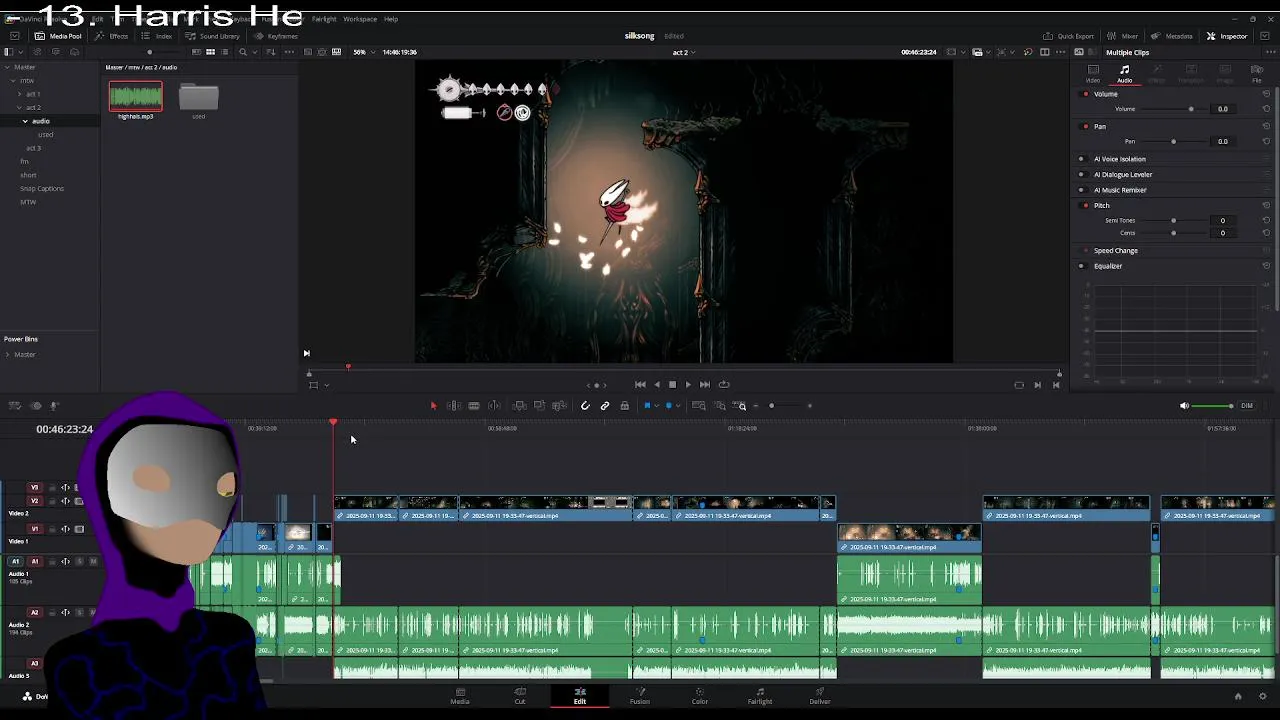Select the highheis.mp3 audio clip thumbnail
Viewport: 1280px width, 720px height.
136,97
